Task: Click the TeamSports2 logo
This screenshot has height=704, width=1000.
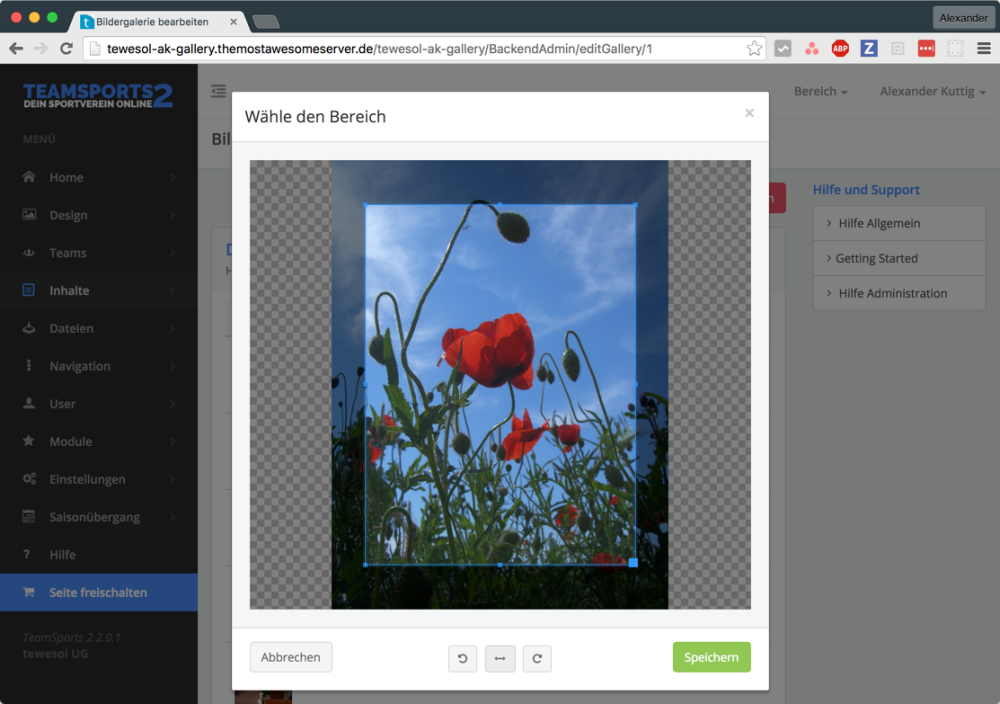Action: click(x=98, y=96)
